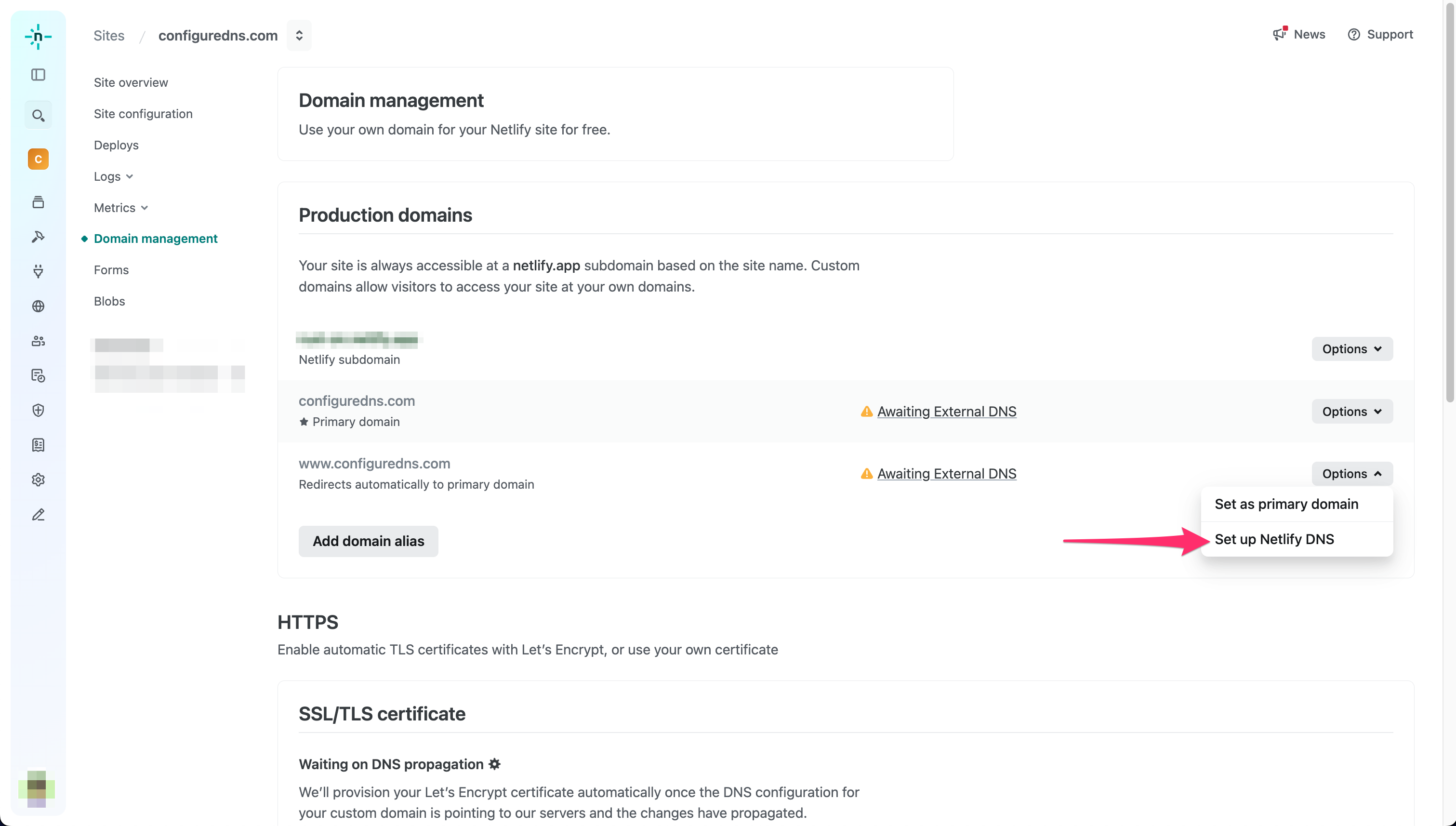The image size is (1456, 826).
Task: Click warning icon beside configuredns.com Awaiting DNS
Action: 866,411
